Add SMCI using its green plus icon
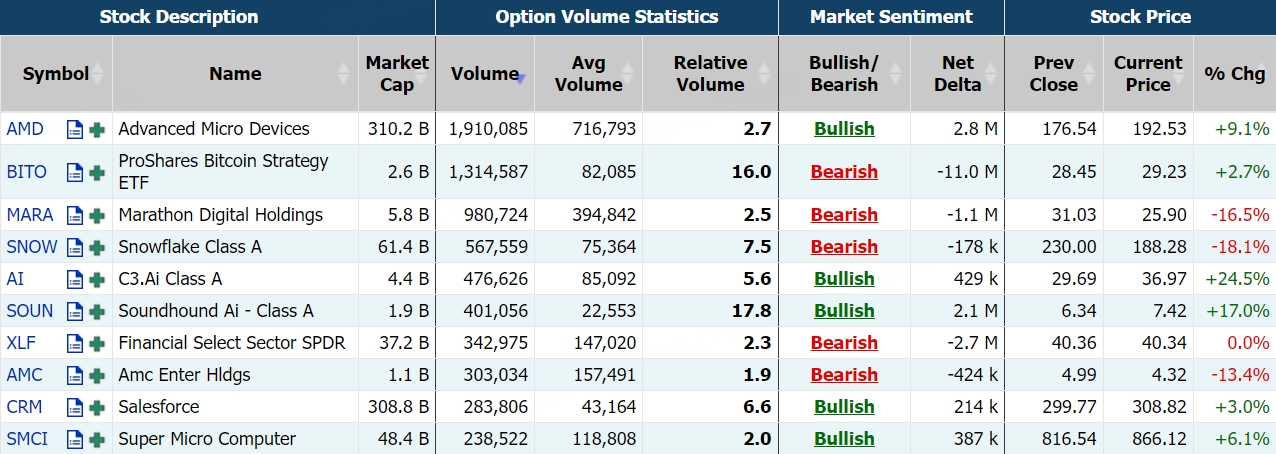Image resolution: width=1276 pixels, height=454 pixels. click(x=97, y=439)
